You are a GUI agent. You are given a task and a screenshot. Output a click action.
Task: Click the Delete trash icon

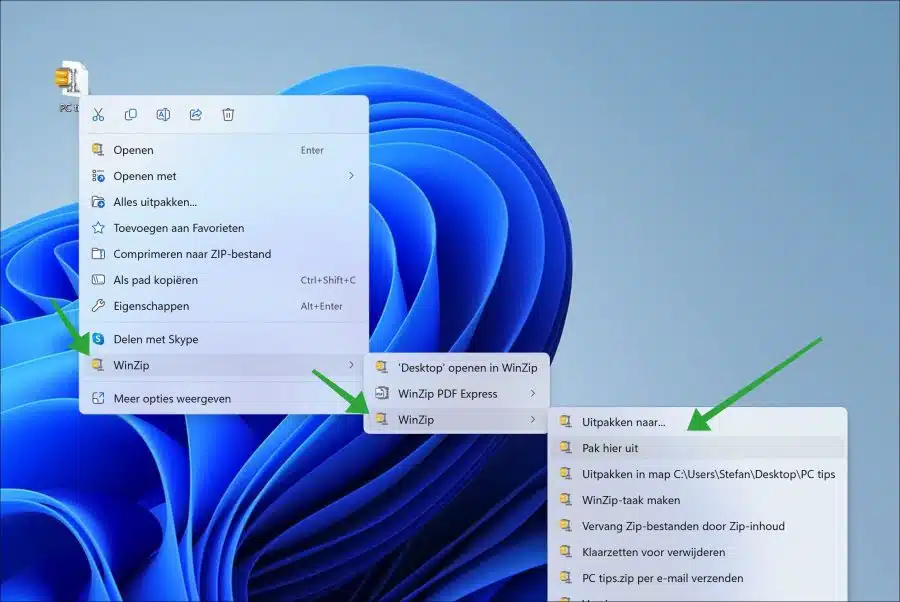pos(228,115)
